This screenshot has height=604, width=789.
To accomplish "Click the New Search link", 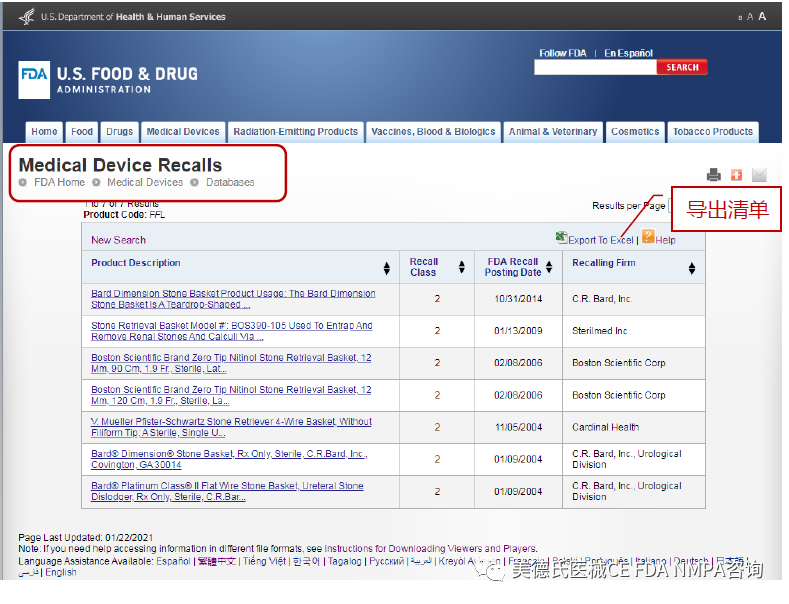I will click(x=118, y=240).
